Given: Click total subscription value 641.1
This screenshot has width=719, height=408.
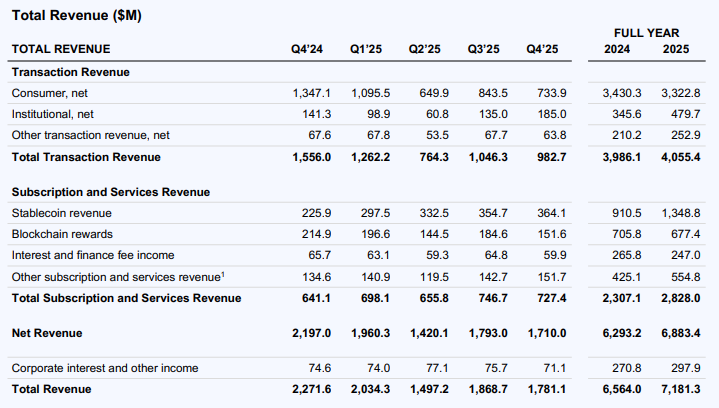Looking at the screenshot, I should 316,298.
